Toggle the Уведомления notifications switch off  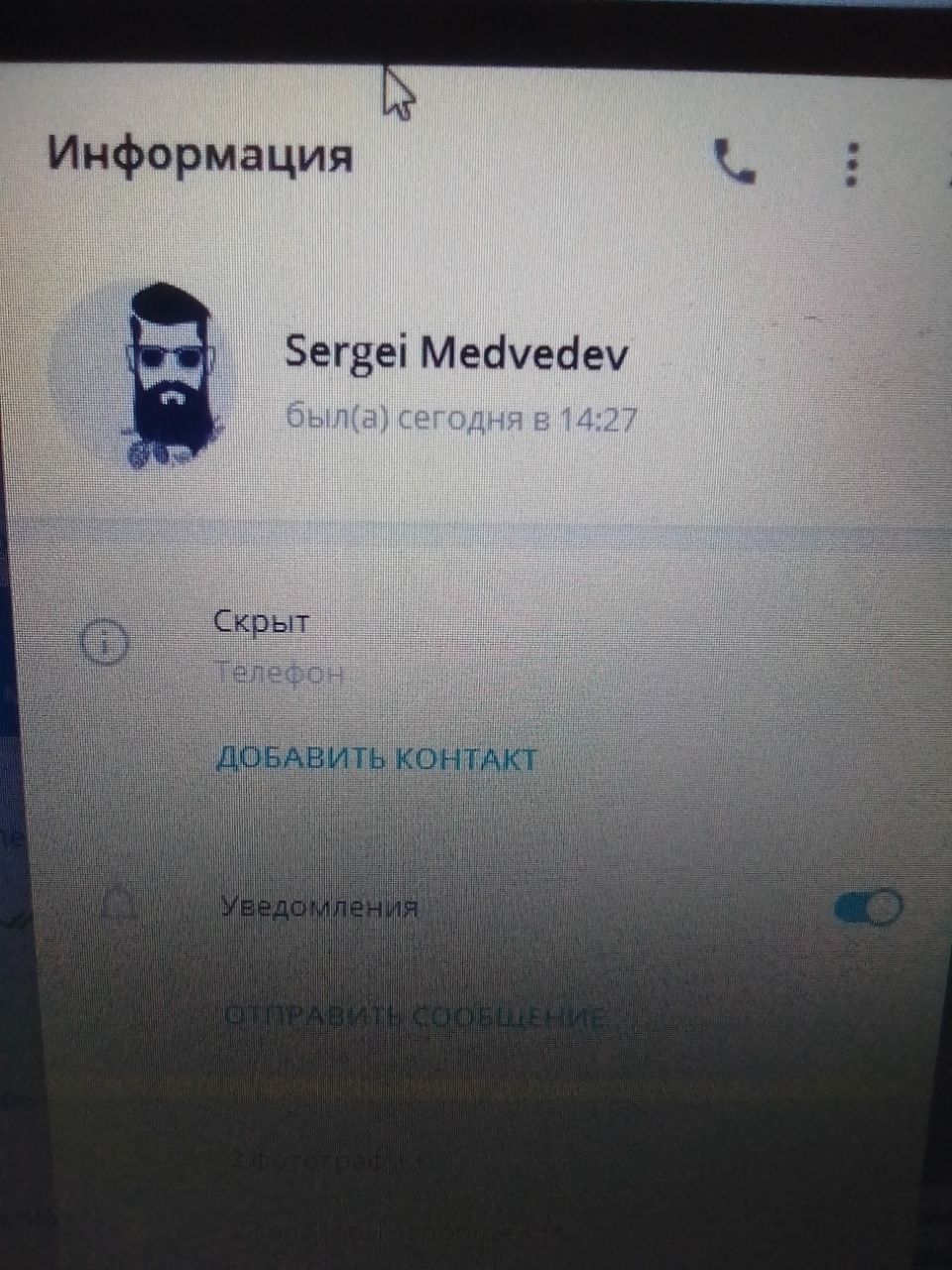point(870,907)
